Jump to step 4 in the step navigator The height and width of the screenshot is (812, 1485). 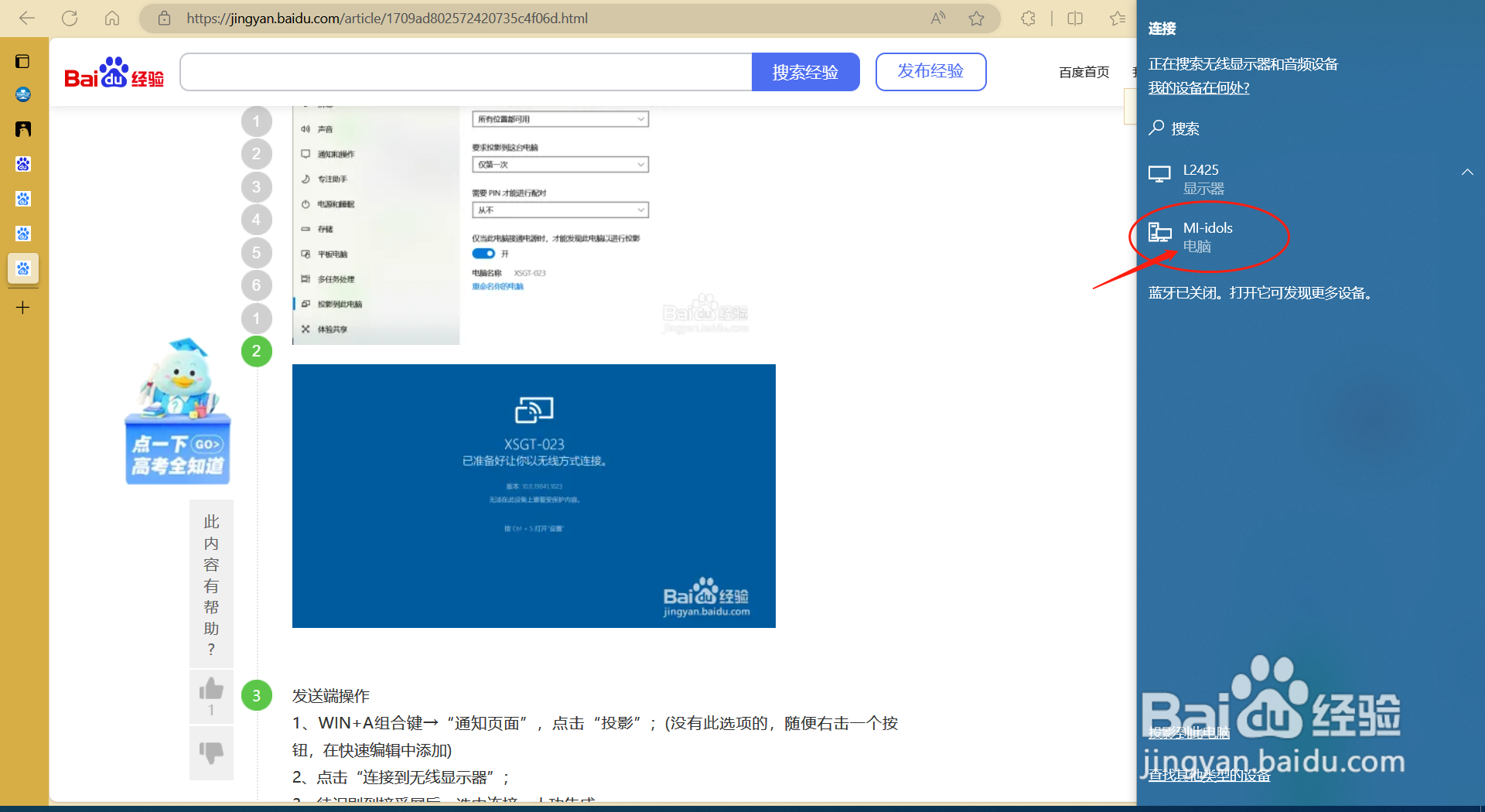(x=256, y=220)
